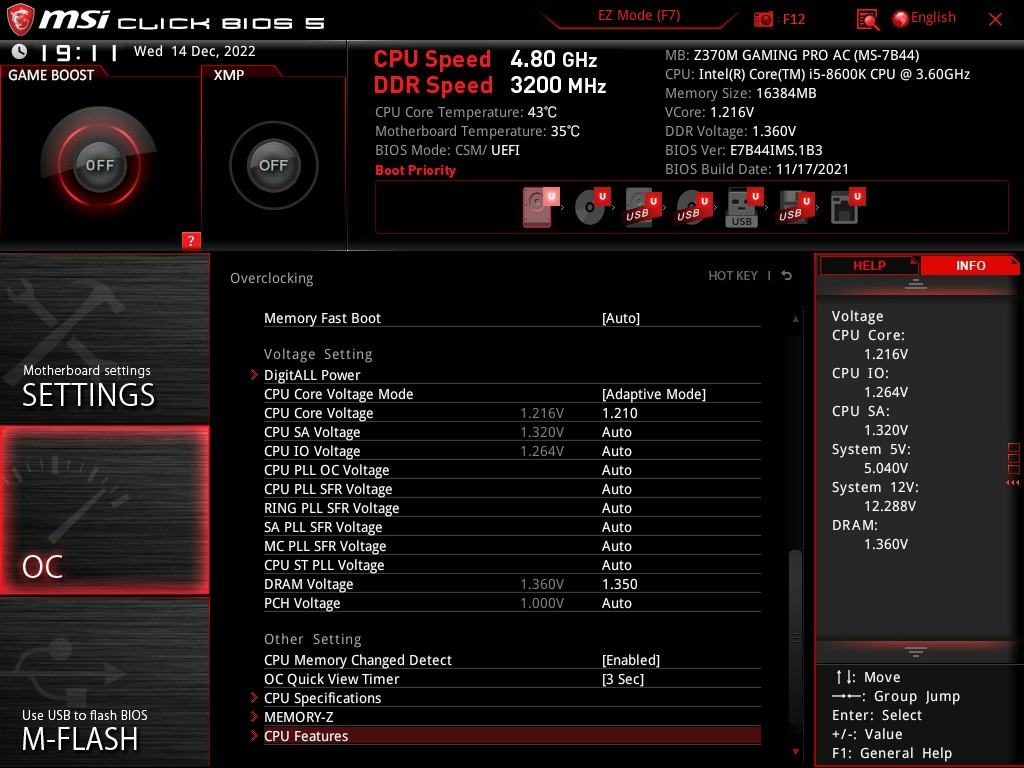This screenshot has width=1024, height=768.
Task: Select the USB hard disk boot icon
Action: point(643,207)
